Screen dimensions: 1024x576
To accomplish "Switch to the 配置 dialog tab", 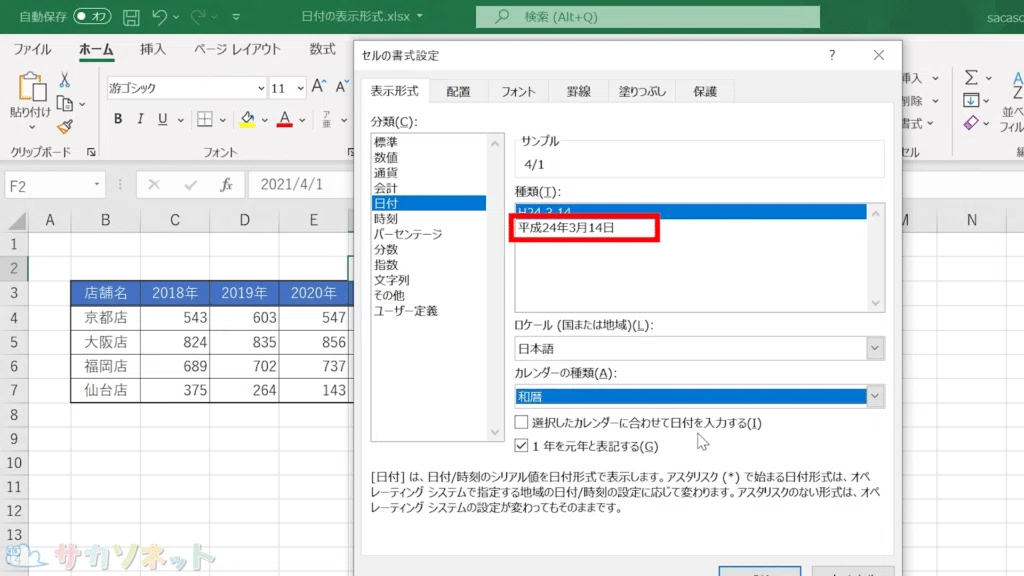I will coord(458,92).
